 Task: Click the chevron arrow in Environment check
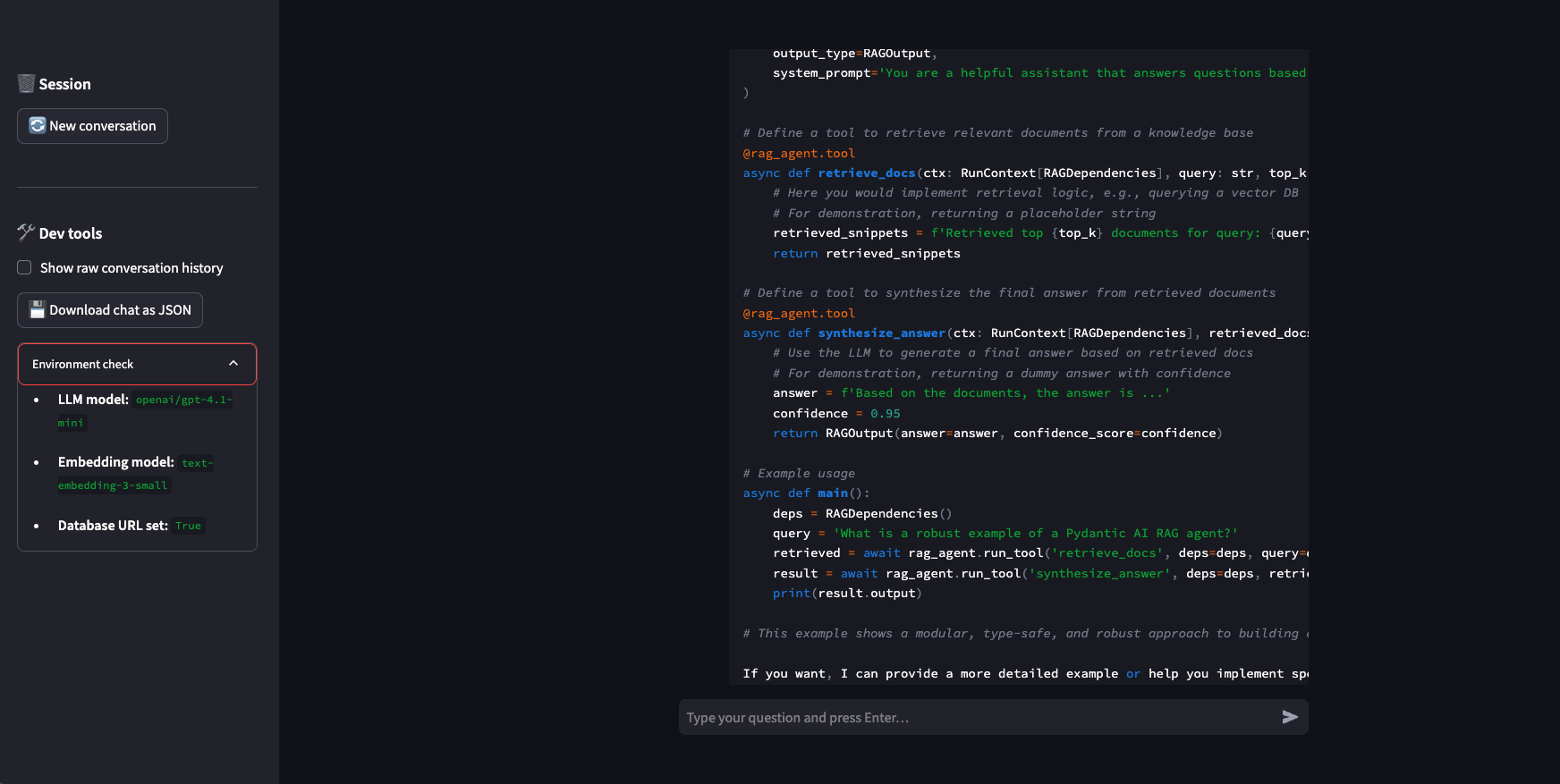pos(233,363)
